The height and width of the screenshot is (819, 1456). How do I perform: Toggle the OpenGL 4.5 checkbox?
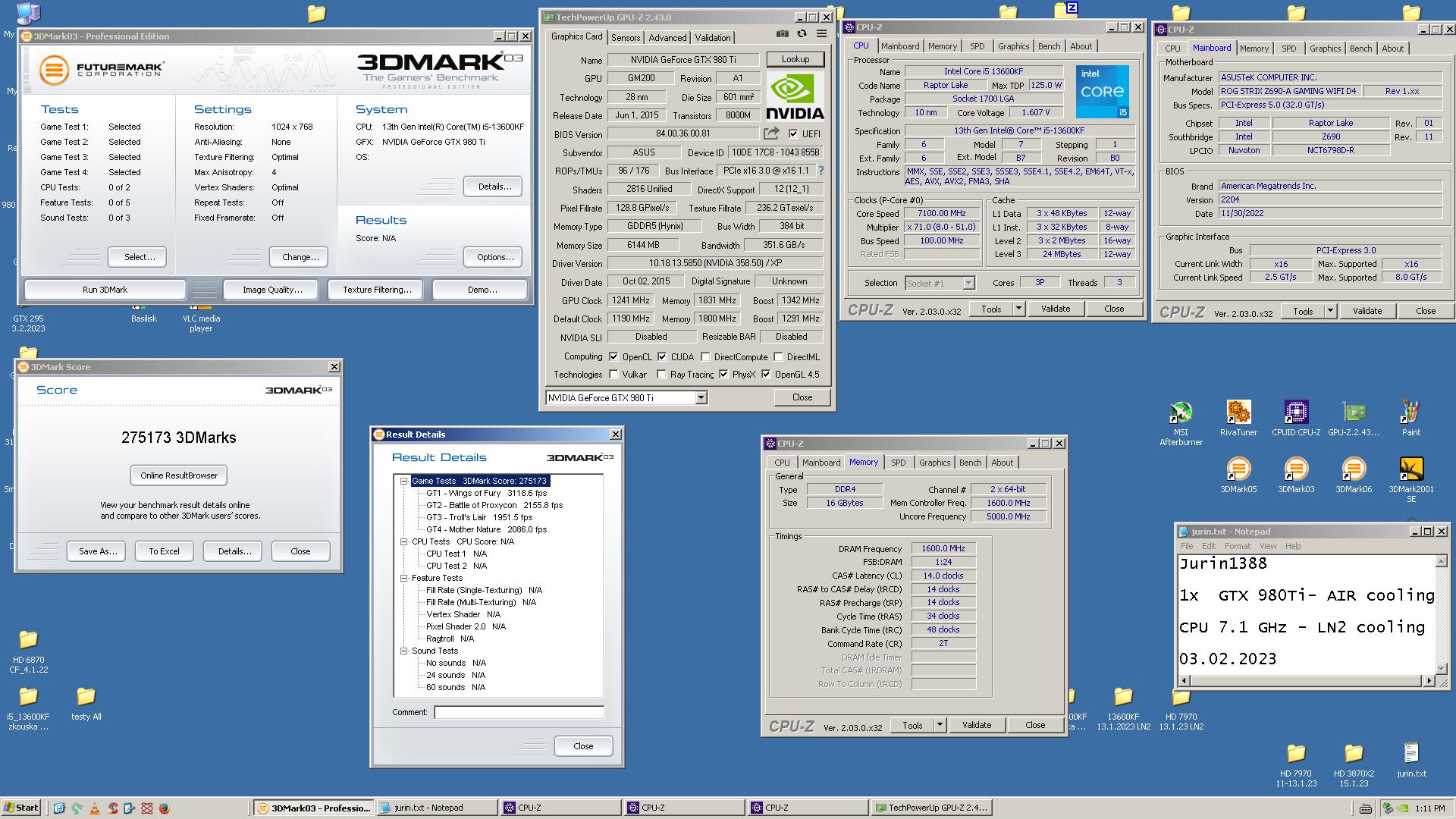click(766, 374)
